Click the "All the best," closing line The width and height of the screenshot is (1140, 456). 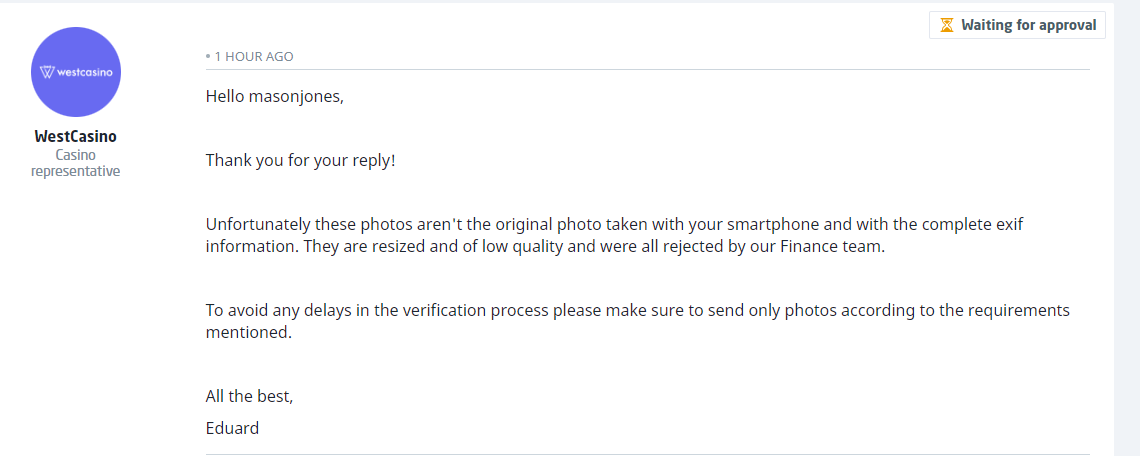[249, 396]
